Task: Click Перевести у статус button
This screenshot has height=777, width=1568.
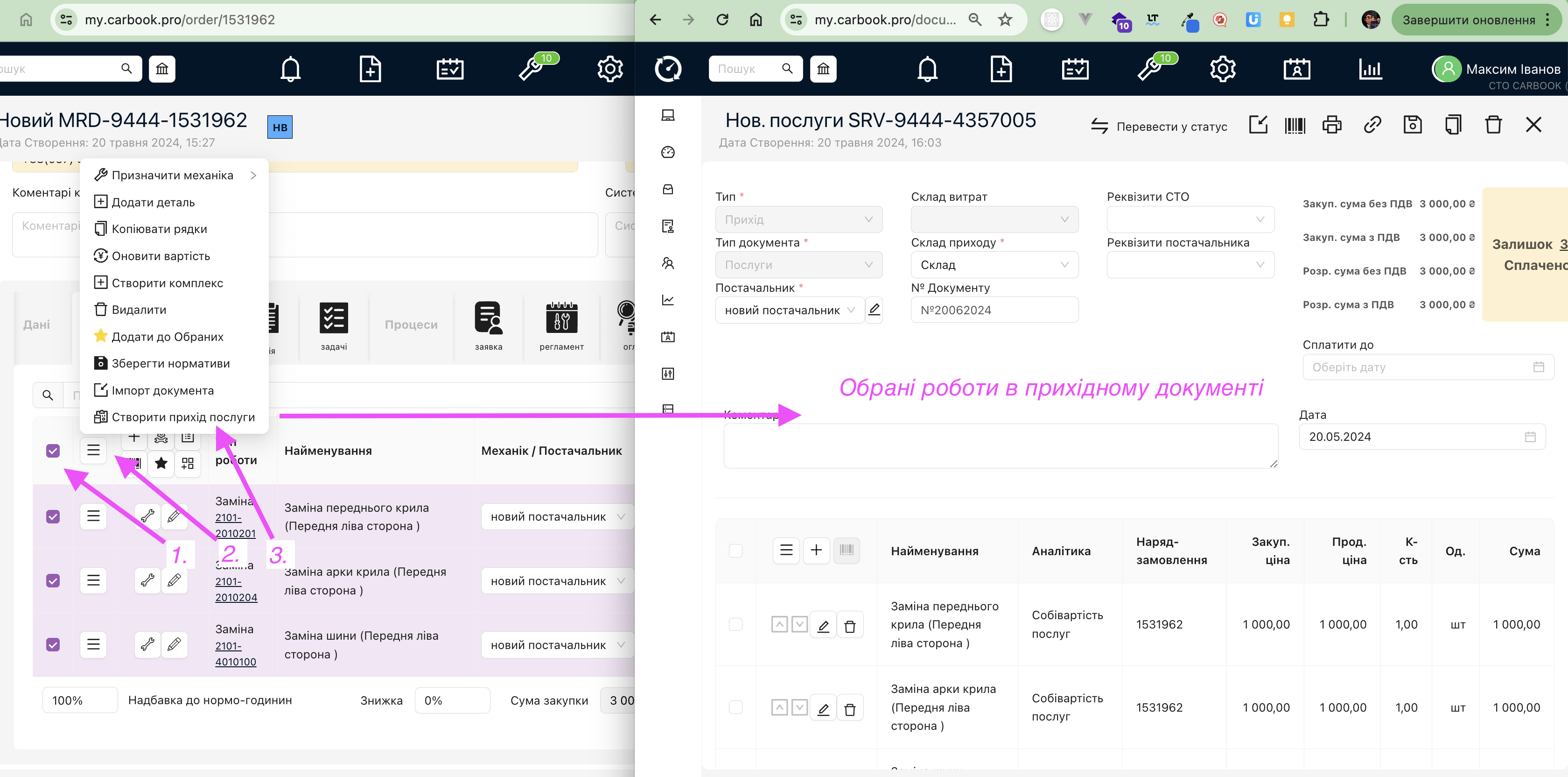Action: tap(1159, 126)
